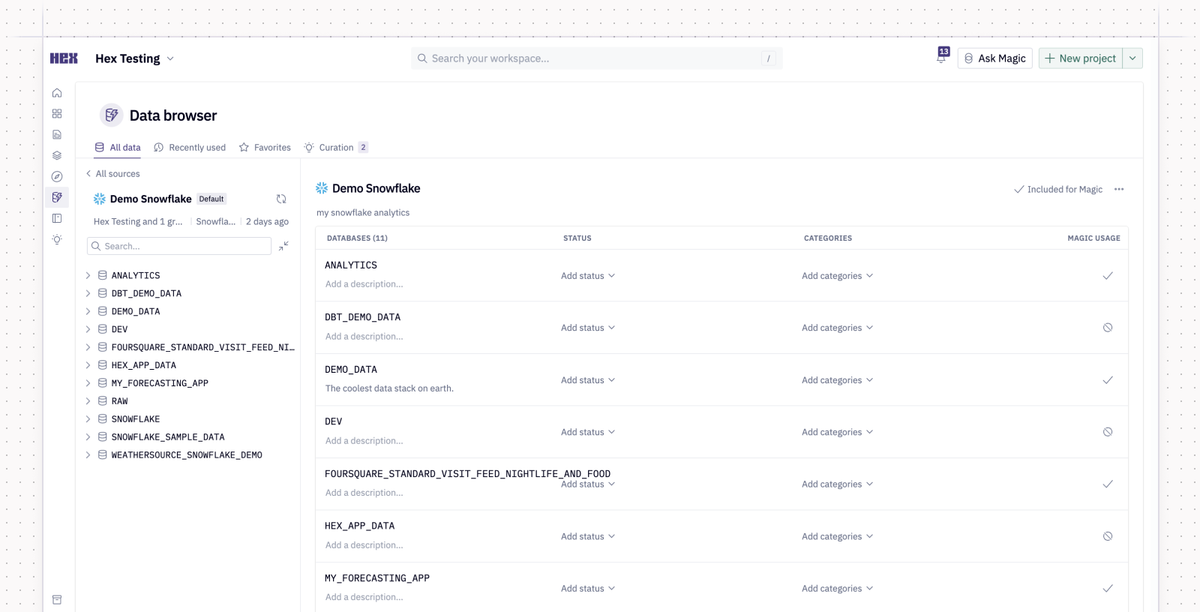Open Add status dropdown for DEMO_DATA
Image resolution: width=1200 pixels, height=612 pixels.
click(x=588, y=380)
